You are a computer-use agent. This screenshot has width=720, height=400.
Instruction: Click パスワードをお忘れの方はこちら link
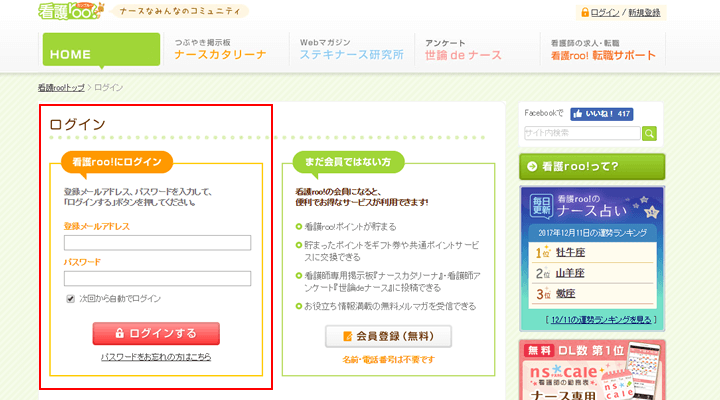coord(156,357)
